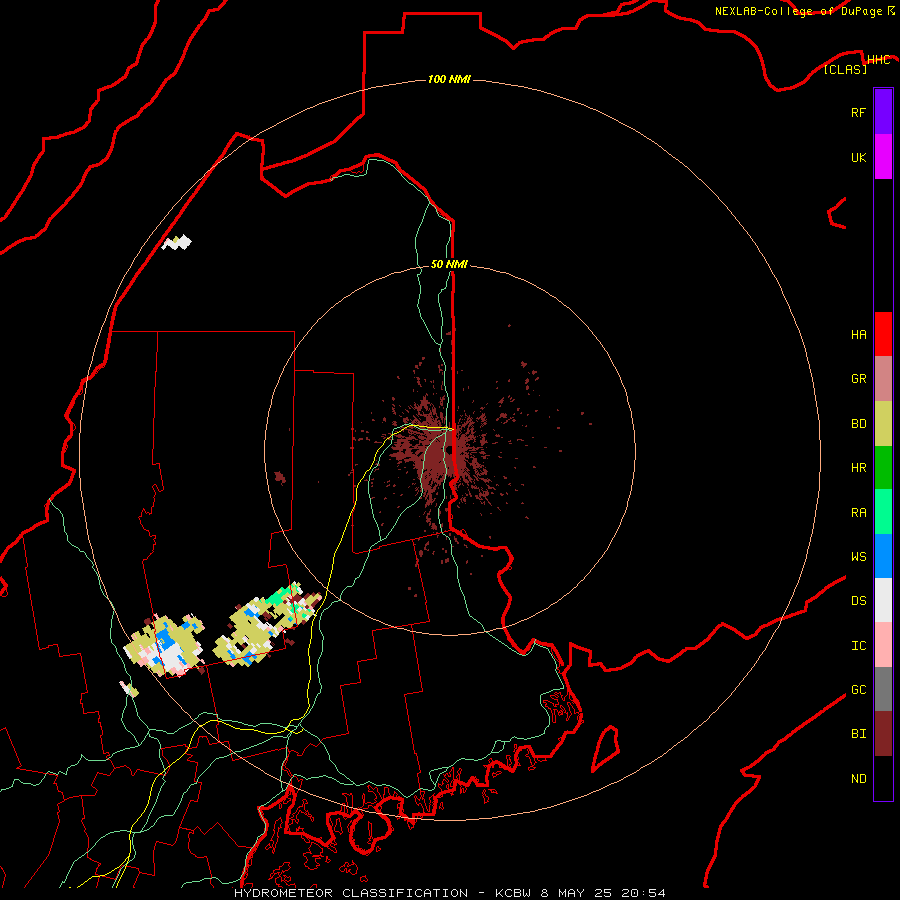Click the purple RF legend color swatch
Screen dimensions: 900x900
pos(883,112)
